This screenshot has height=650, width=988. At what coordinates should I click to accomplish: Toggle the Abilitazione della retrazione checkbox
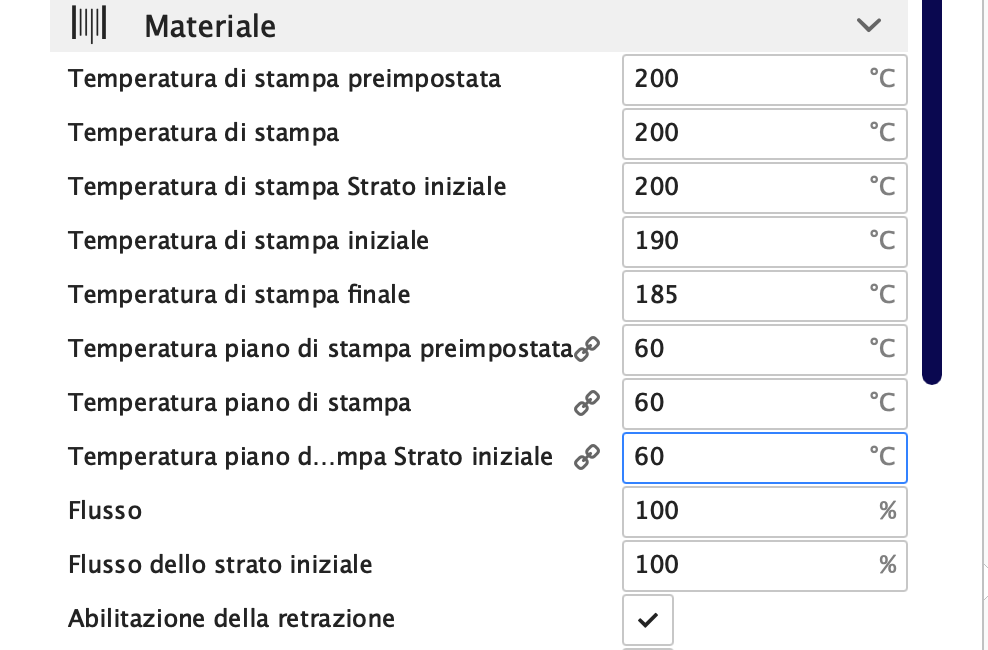pyautogui.click(x=648, y=620)
